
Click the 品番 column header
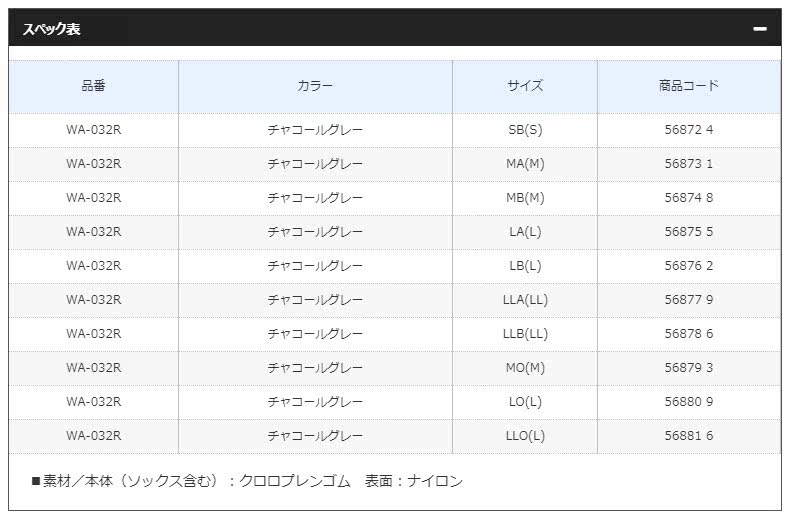coord(93,86)
